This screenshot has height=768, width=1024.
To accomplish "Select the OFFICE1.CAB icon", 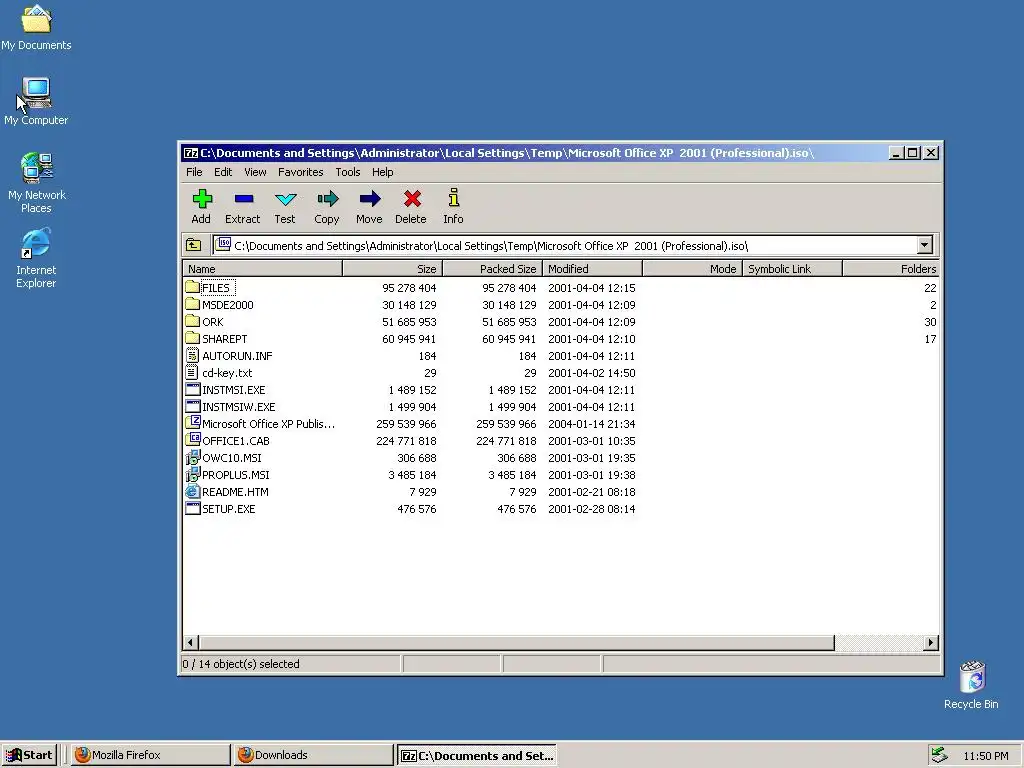I will pos(193,440).
